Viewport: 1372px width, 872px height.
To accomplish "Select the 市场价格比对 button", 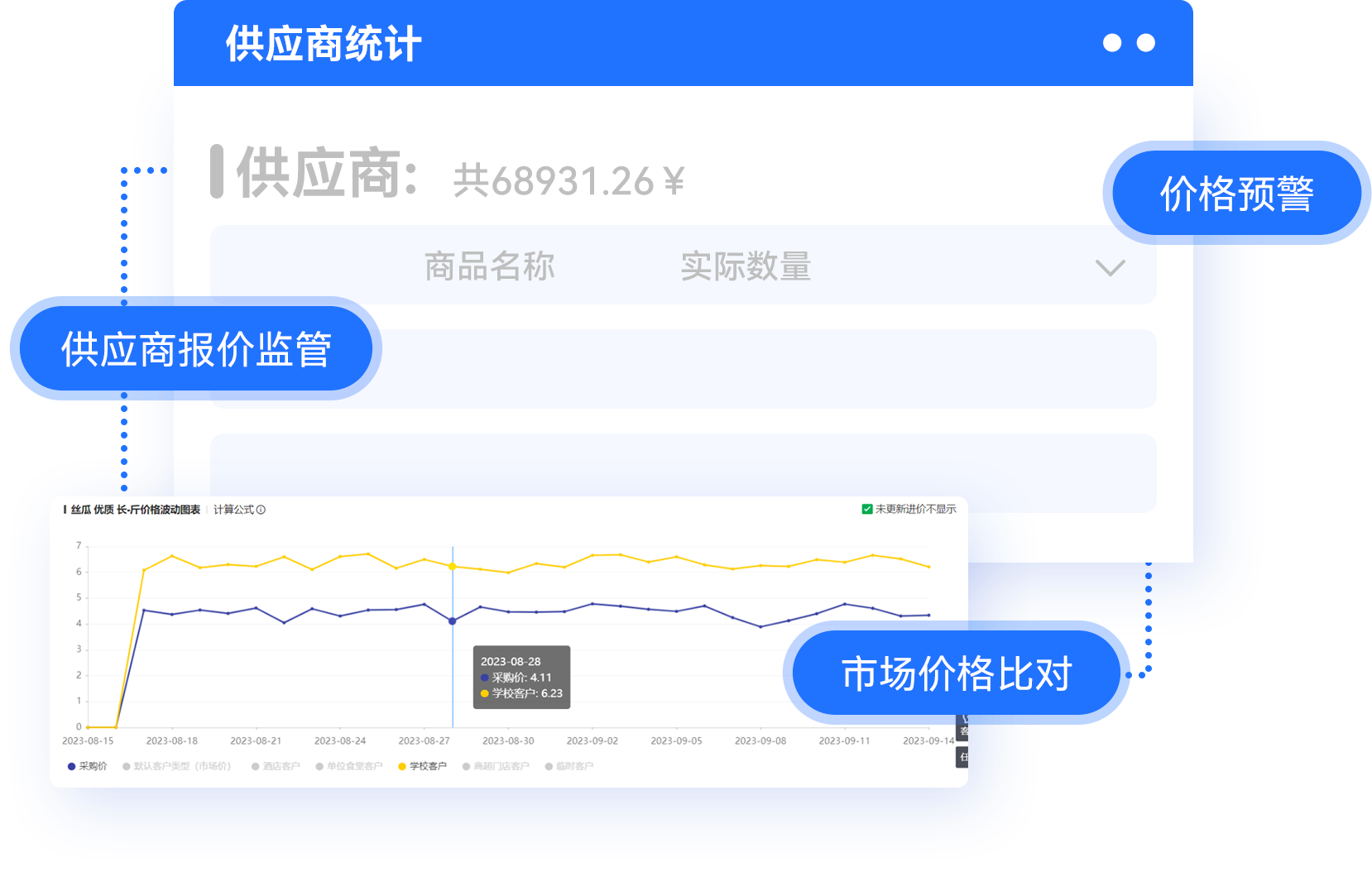I will 957,673.
